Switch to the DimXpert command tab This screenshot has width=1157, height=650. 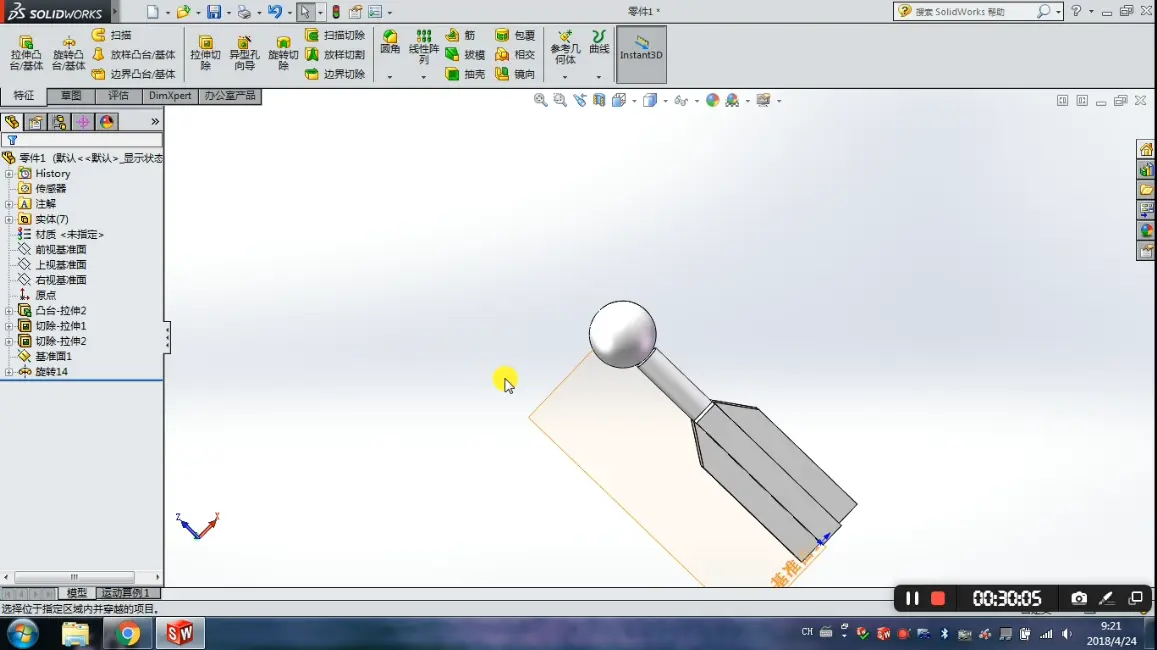[170, 96]
